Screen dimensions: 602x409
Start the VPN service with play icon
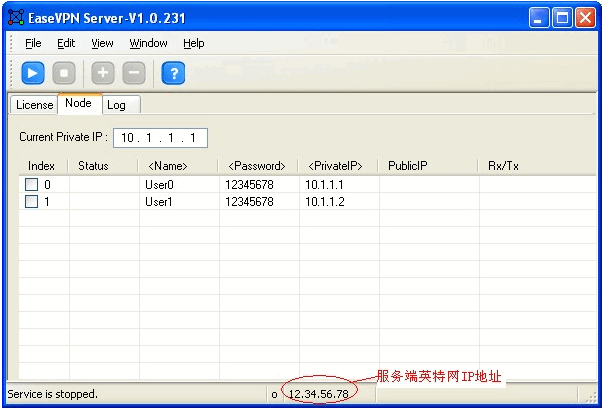(x=33, y=73)
